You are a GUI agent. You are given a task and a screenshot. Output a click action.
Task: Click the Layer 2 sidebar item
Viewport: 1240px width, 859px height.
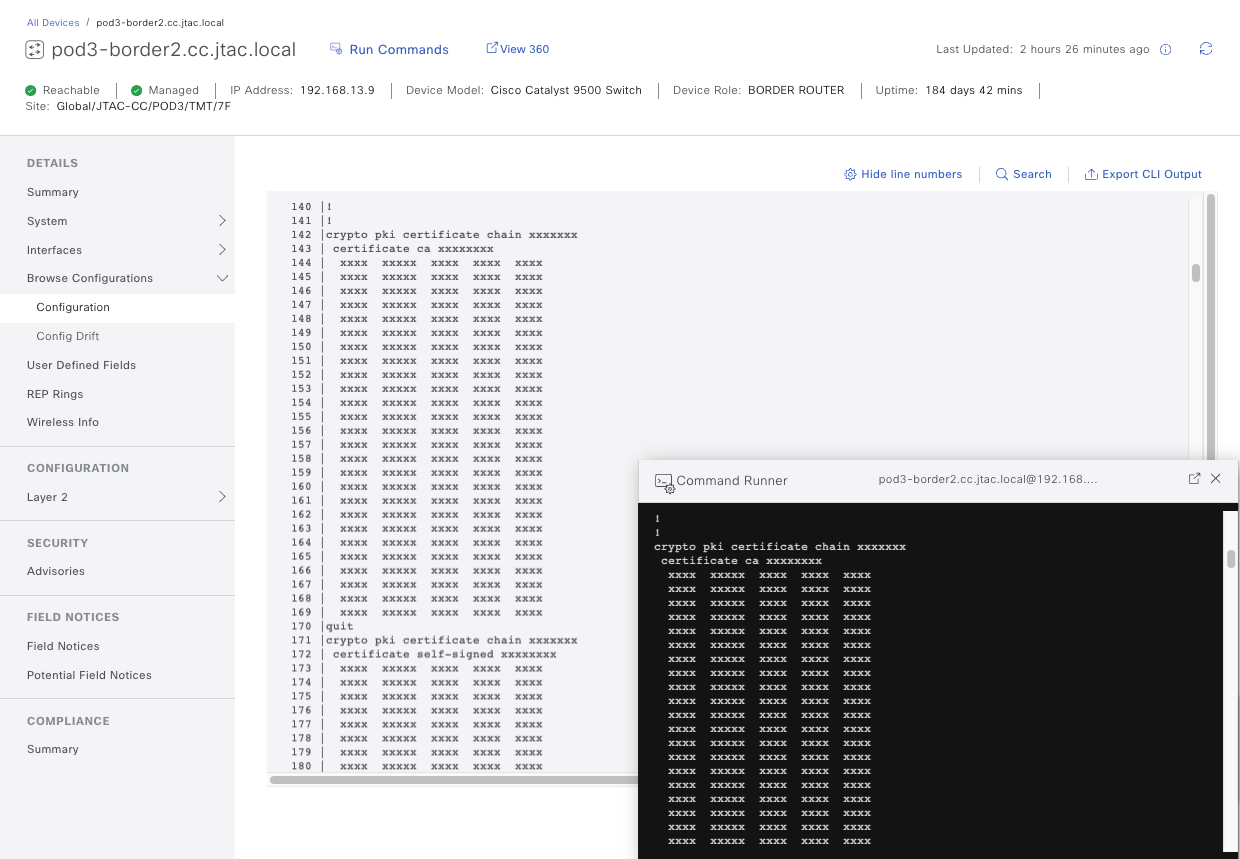coord(47,497)
